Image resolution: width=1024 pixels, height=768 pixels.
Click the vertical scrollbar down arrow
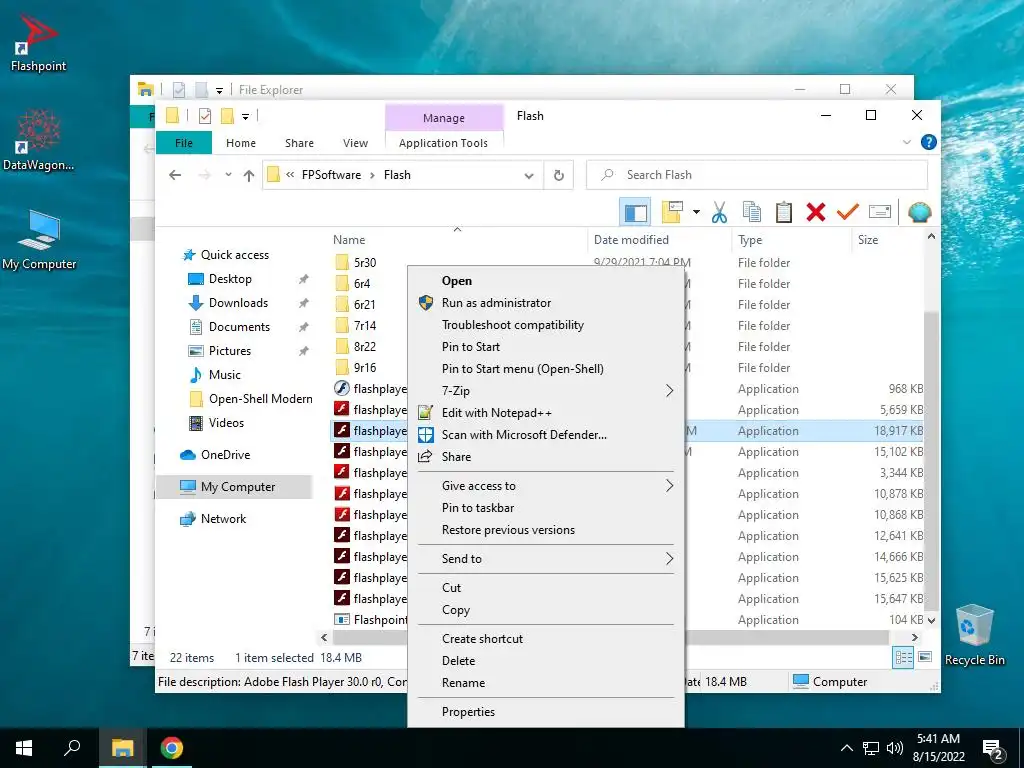pos(931,620)
